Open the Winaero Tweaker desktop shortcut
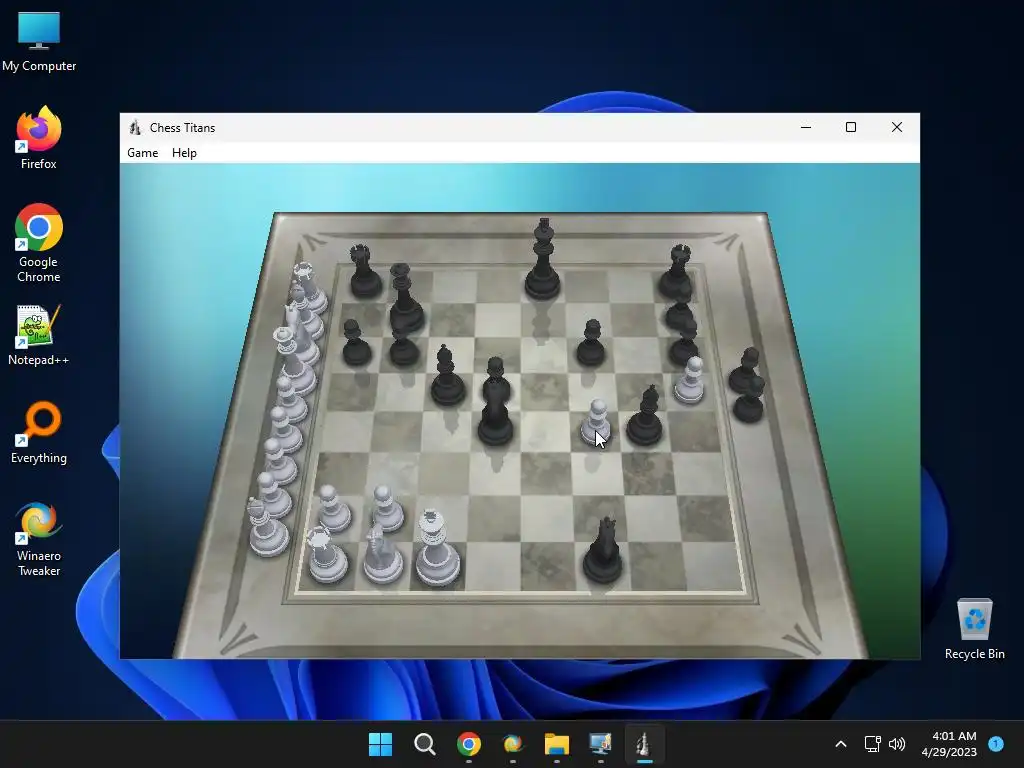Viewport: 1024px width, 768px height. click(x=39, y=539)
